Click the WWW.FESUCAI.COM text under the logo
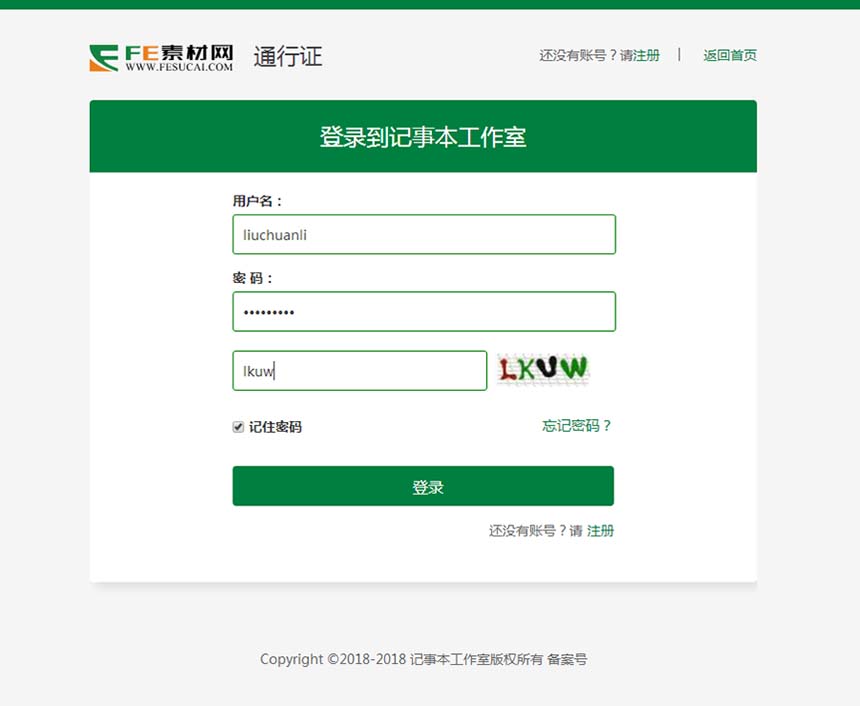The image size is (860, 706). [179, 67]
